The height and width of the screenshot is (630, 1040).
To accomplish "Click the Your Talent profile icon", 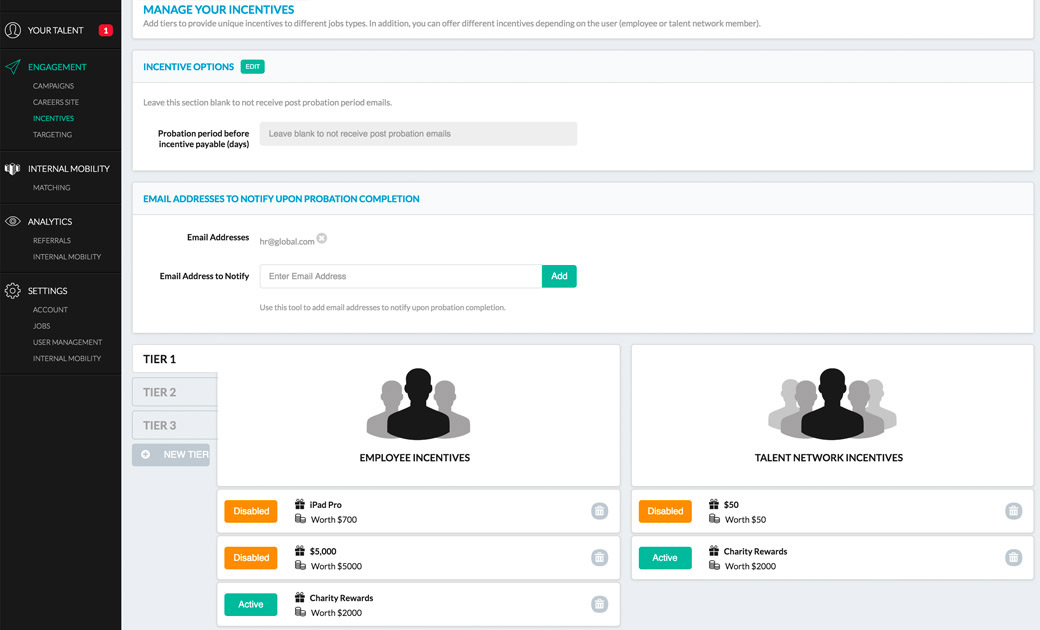I will pyautogui.click(x=13, y=30).
